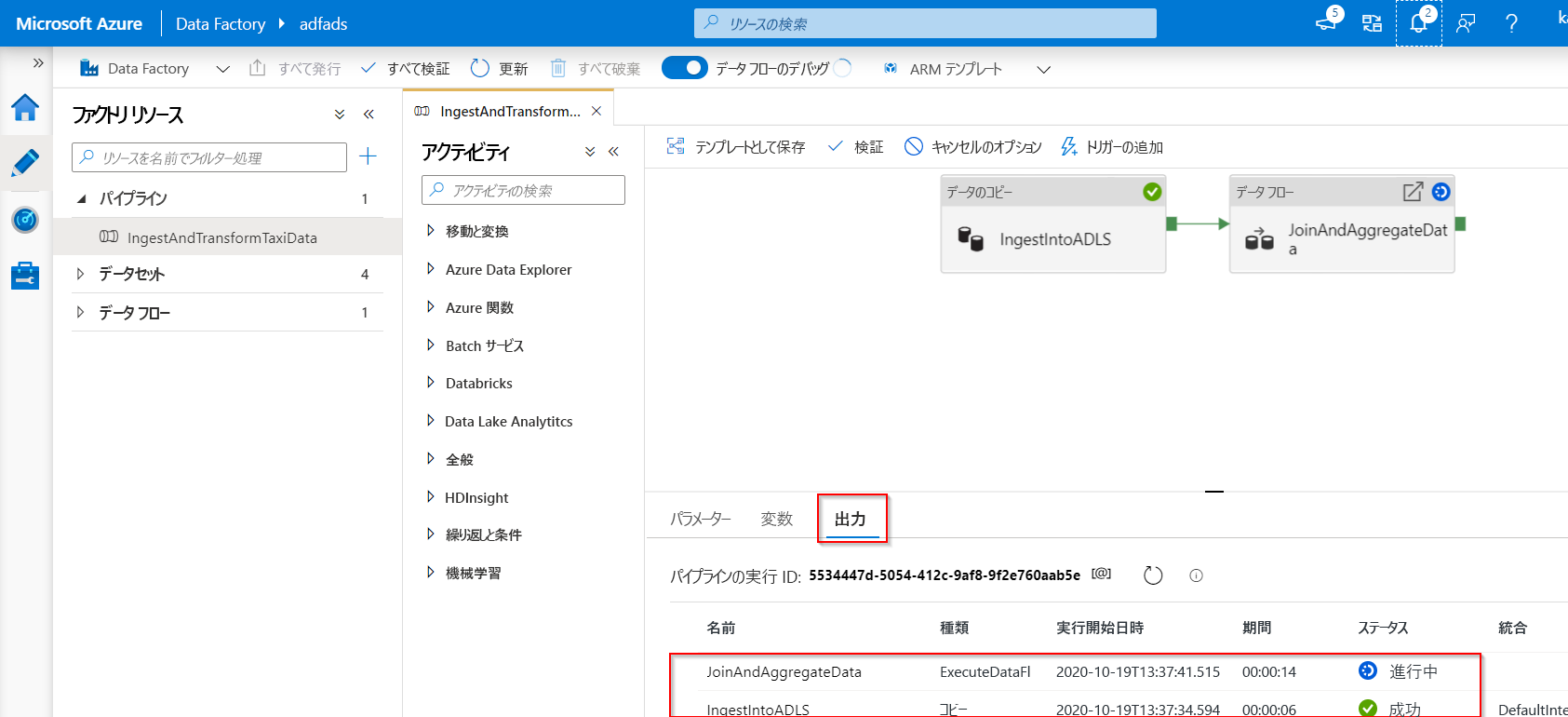
Task: Expand the データ フロー tree node
Action: 81,313
